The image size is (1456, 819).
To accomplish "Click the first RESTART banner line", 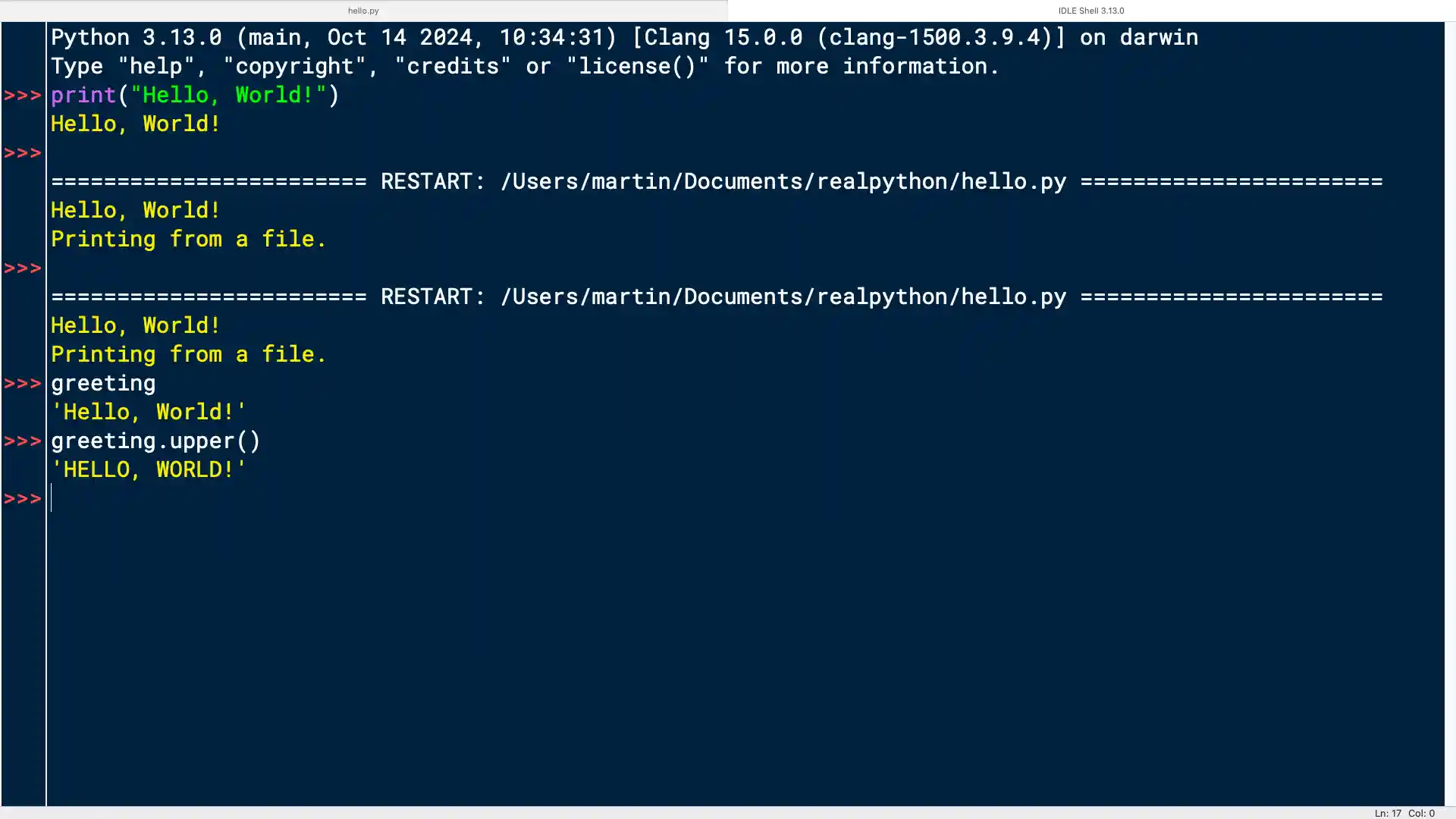I will (x=717, y=181).
